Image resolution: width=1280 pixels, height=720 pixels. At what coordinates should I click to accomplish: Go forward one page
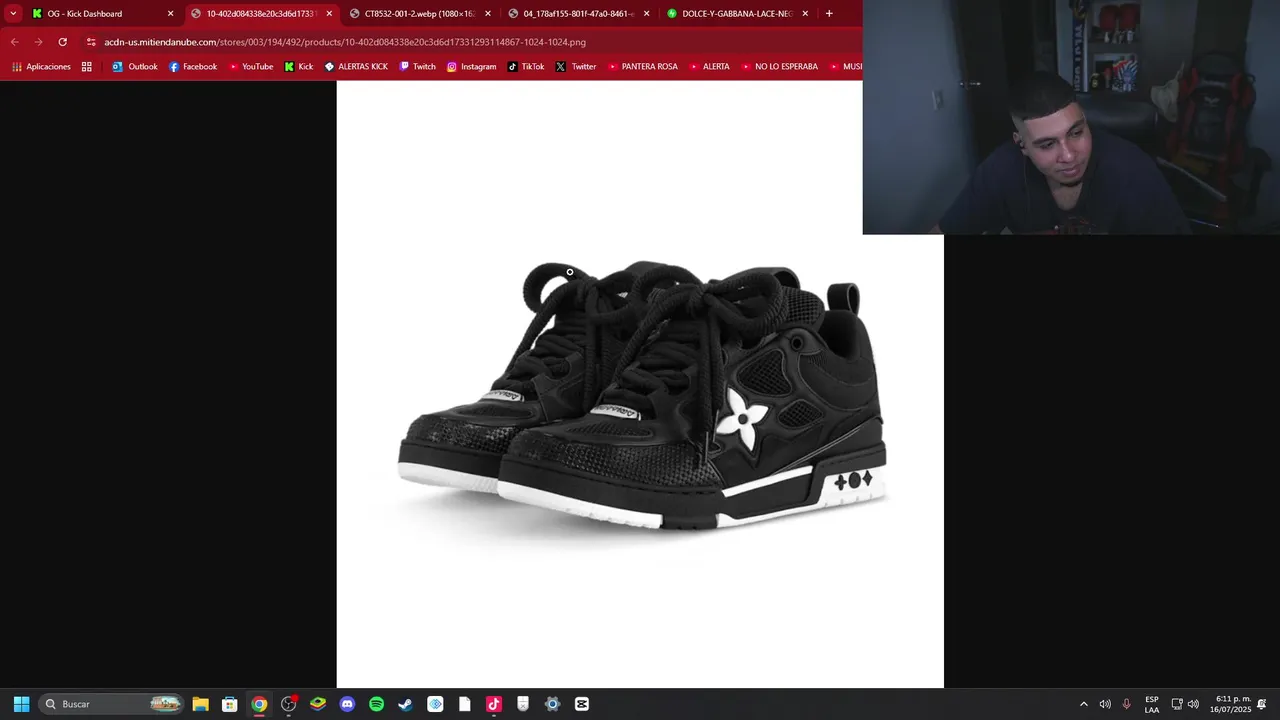click(x=38, y=42)
